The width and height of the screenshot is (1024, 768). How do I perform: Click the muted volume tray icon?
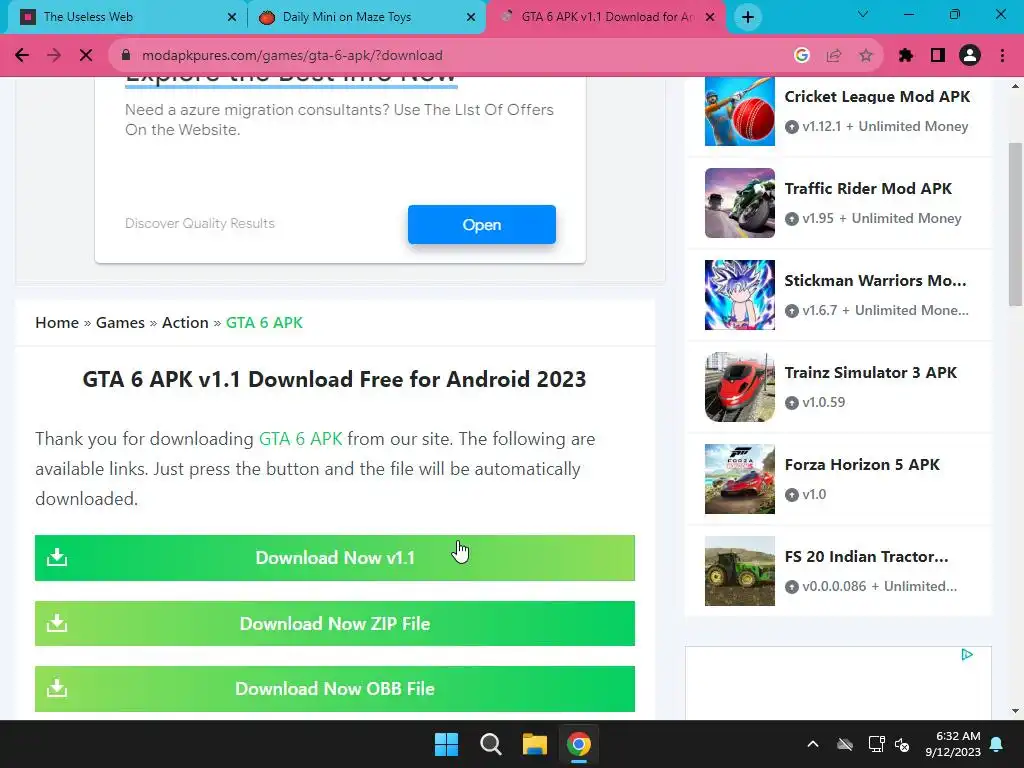click(903, 744)
